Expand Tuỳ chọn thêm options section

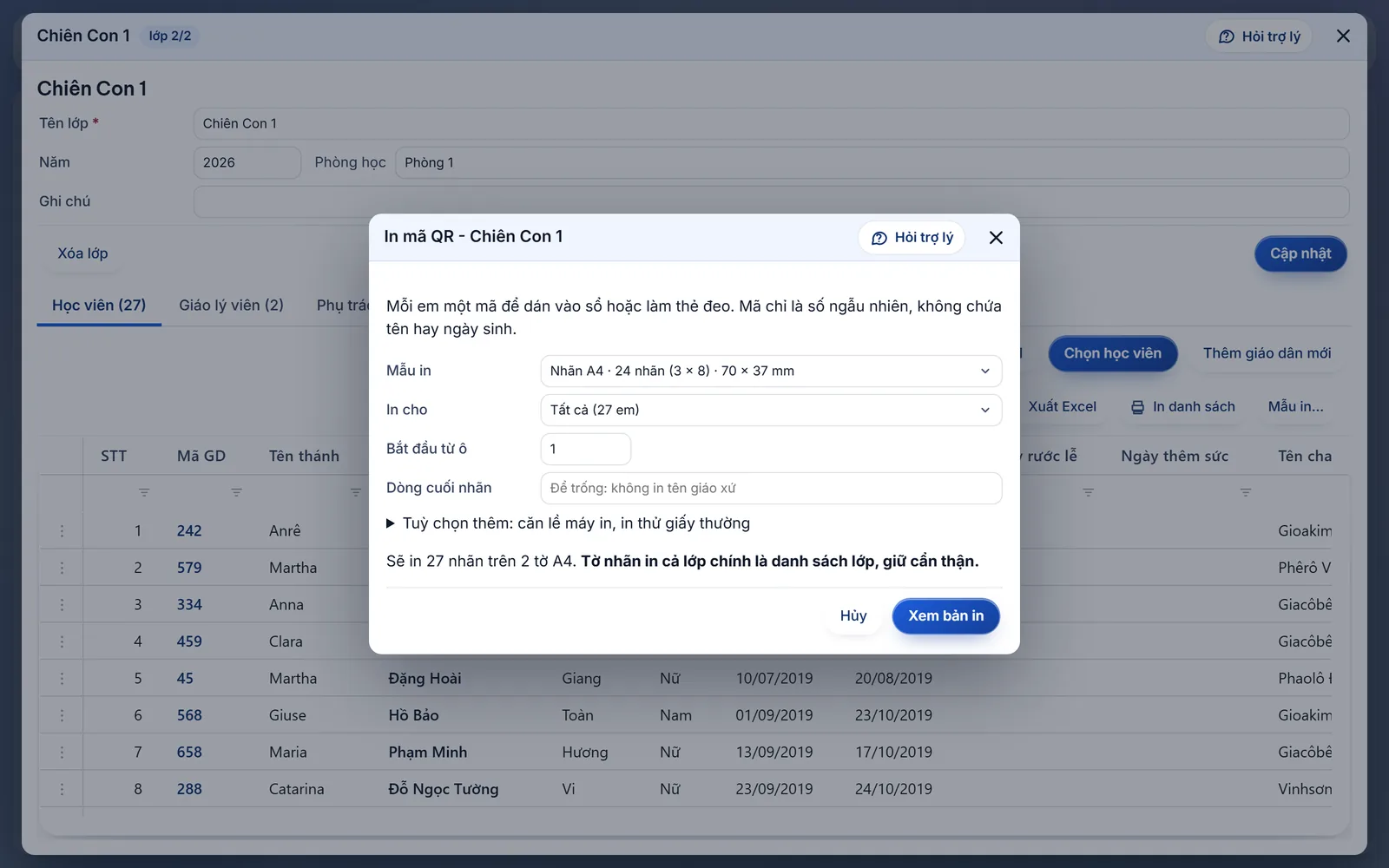568,523
